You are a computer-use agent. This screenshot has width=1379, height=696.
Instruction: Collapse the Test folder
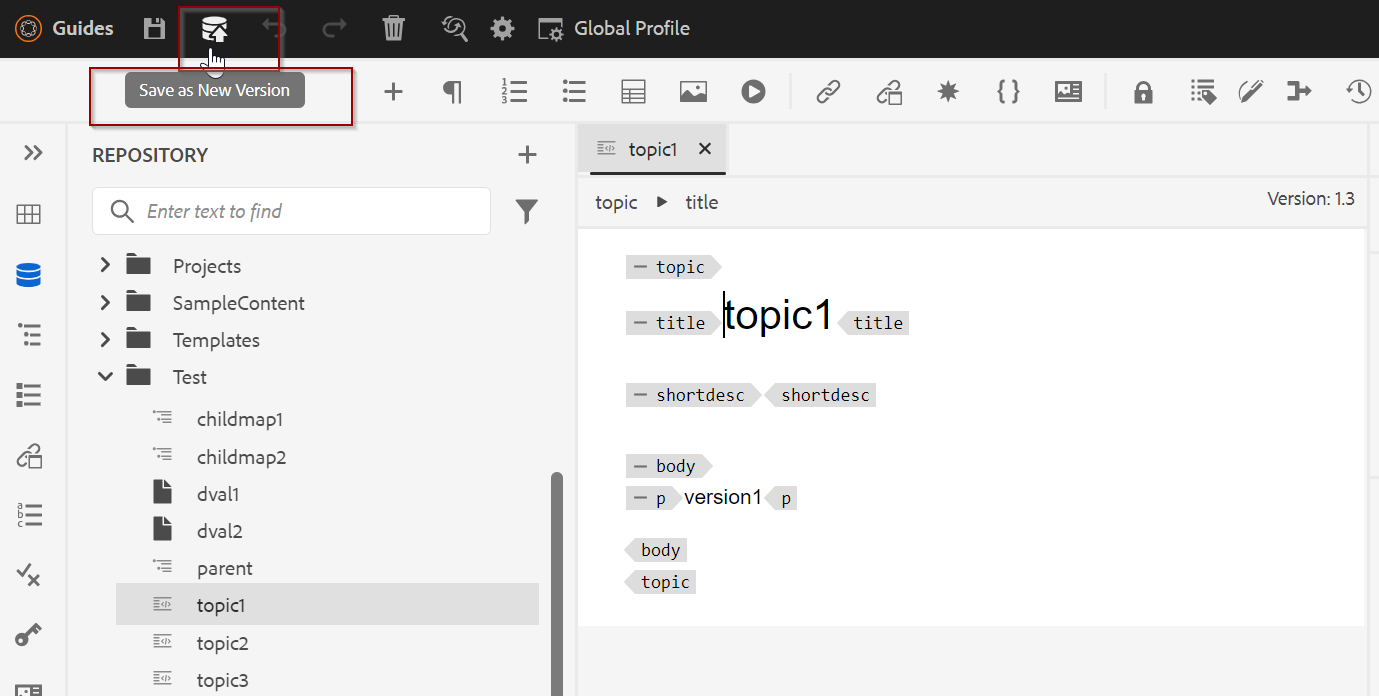(105, 376)
